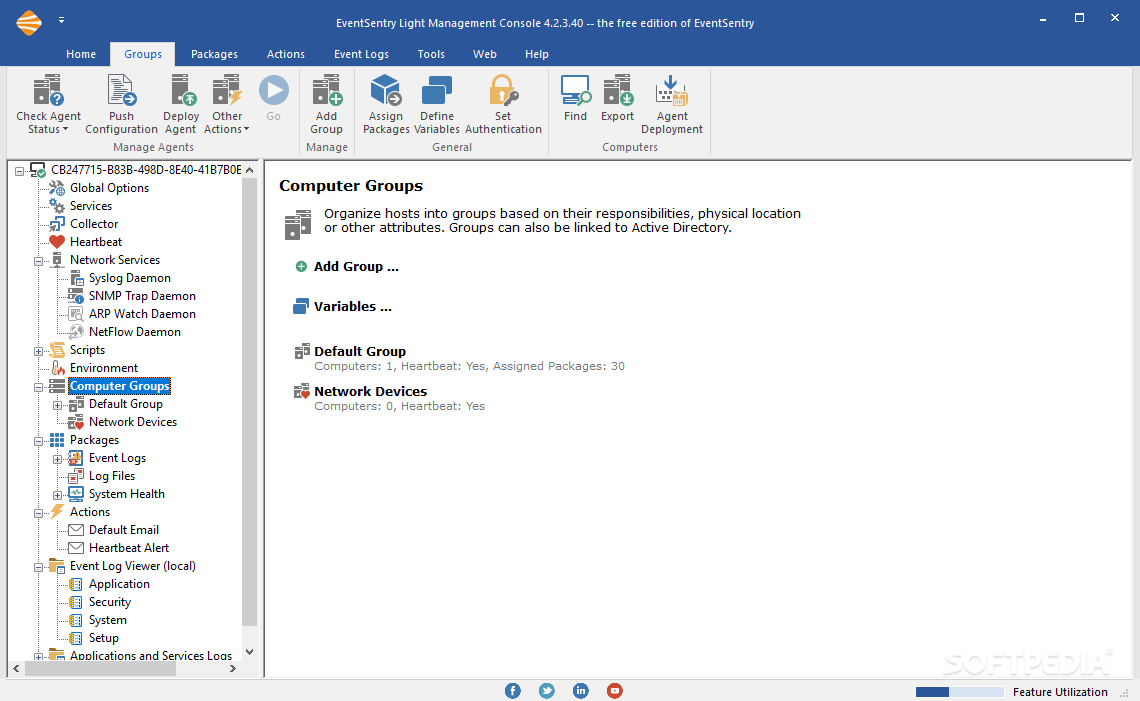Select ARP Watch Daemon in the tree
Image resolution: width=1140 pixels, height=701 pixels.
142,314
